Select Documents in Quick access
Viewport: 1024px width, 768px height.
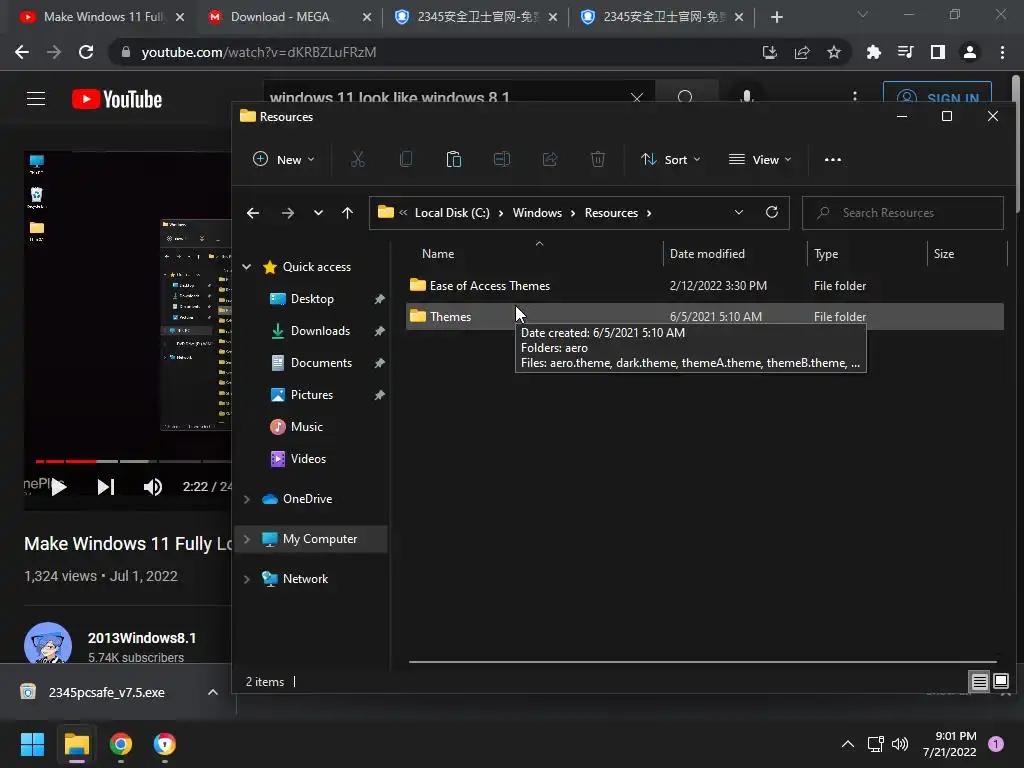pos(321,362)
